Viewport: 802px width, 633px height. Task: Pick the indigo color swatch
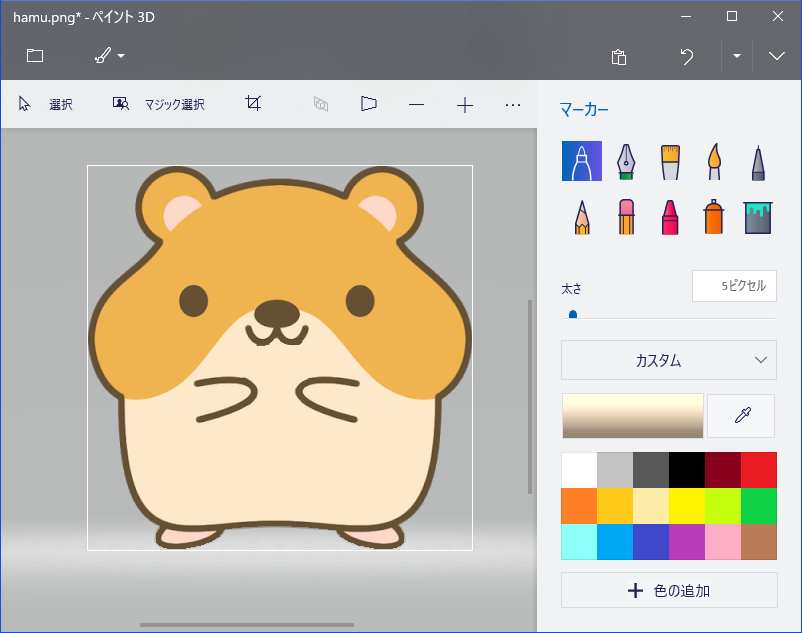pyautogui.click(x=651, y=541)
